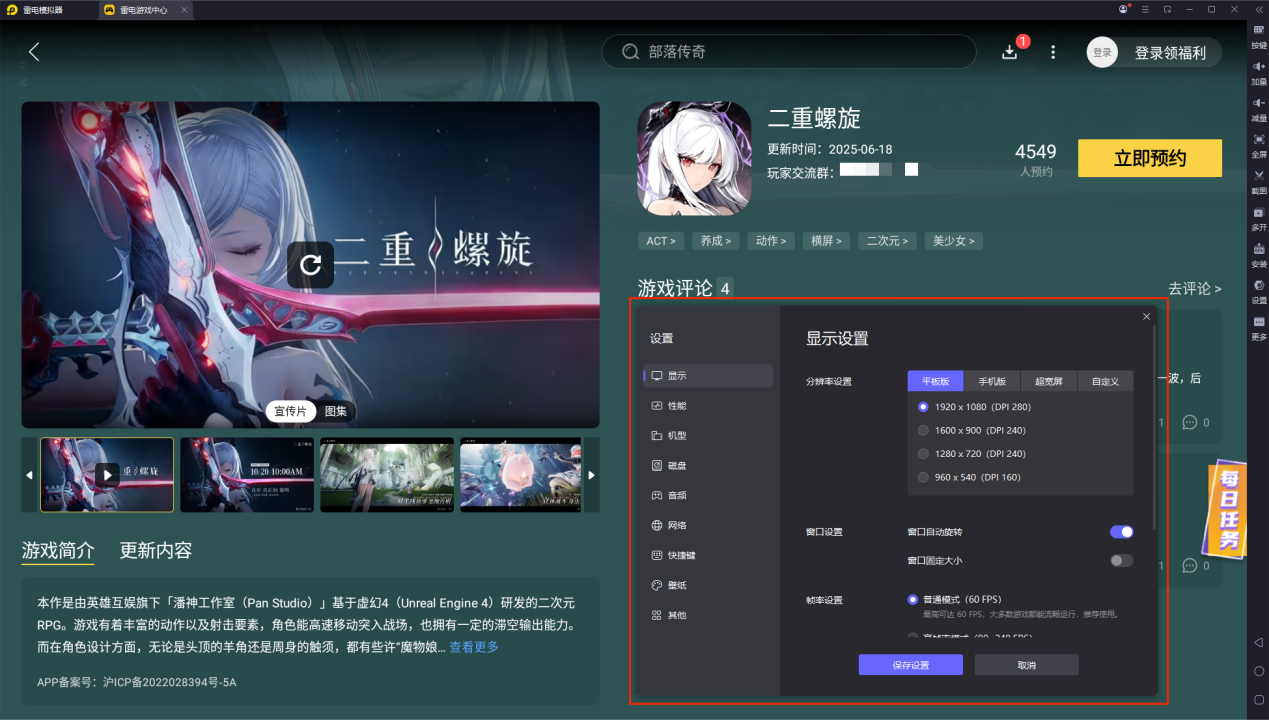Switch to the 自定义 resolution tab
1269x720 pixels.
[1105, 381]
